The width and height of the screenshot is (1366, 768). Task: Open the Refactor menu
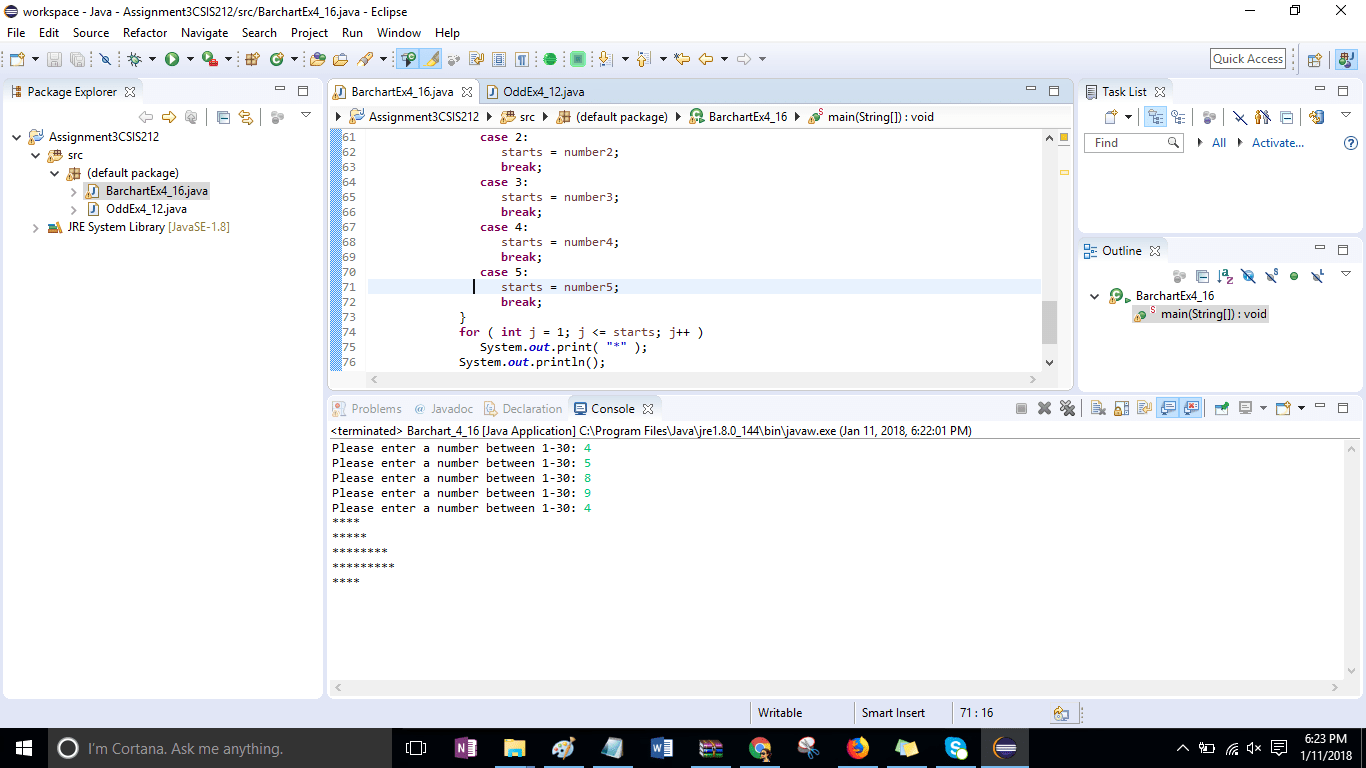(x=144, y=32)
